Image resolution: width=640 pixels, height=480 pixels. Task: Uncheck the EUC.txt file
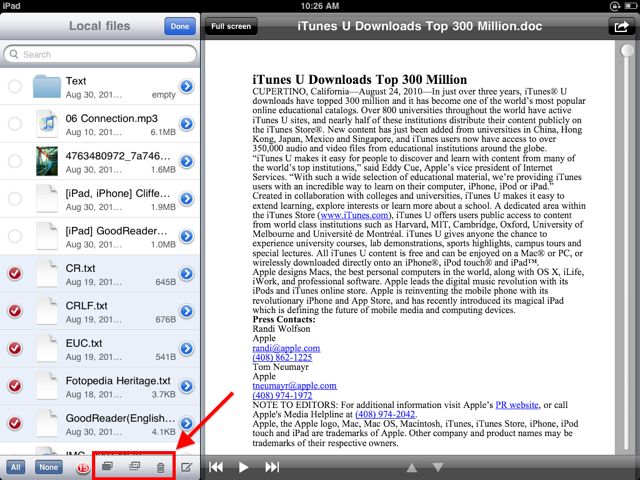(x=15, y=349)
